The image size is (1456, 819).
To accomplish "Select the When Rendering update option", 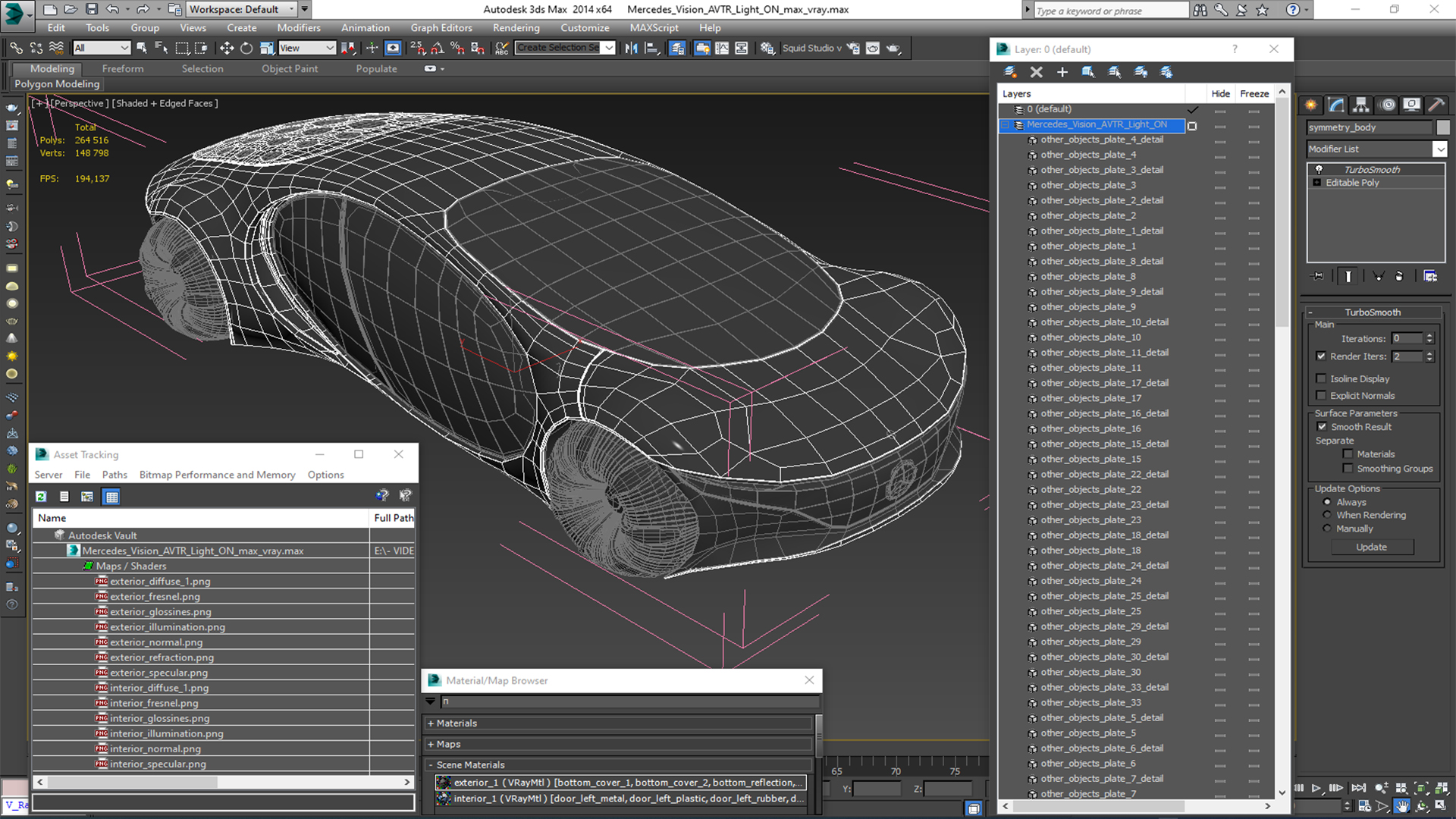I will coord(1327,515).
